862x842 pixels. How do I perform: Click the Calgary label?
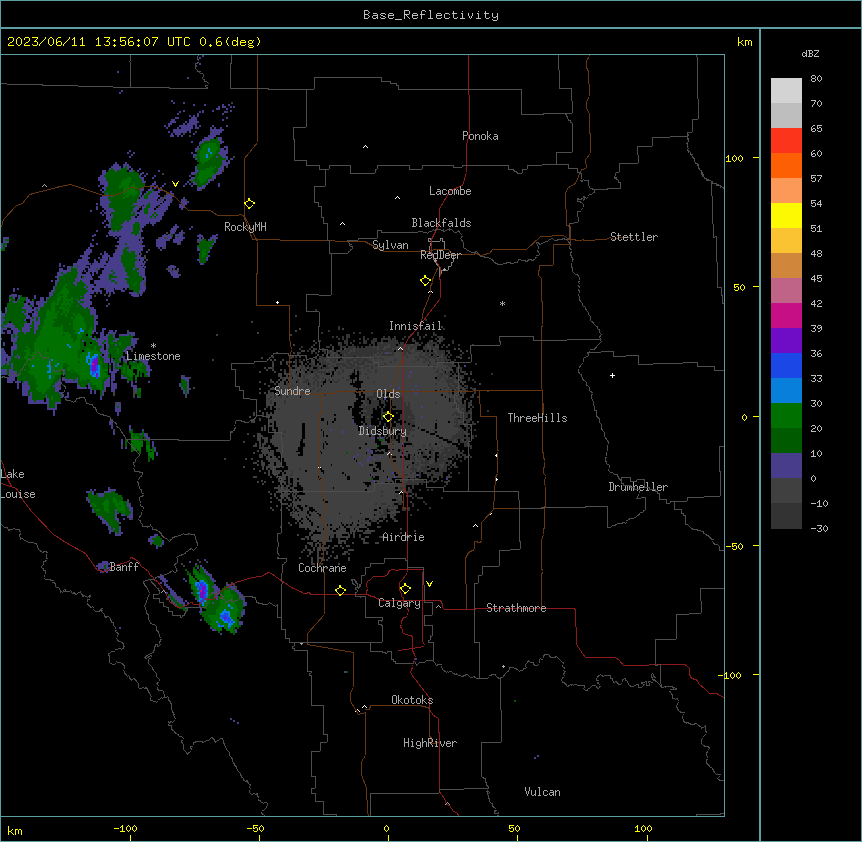tap(399, 603)
